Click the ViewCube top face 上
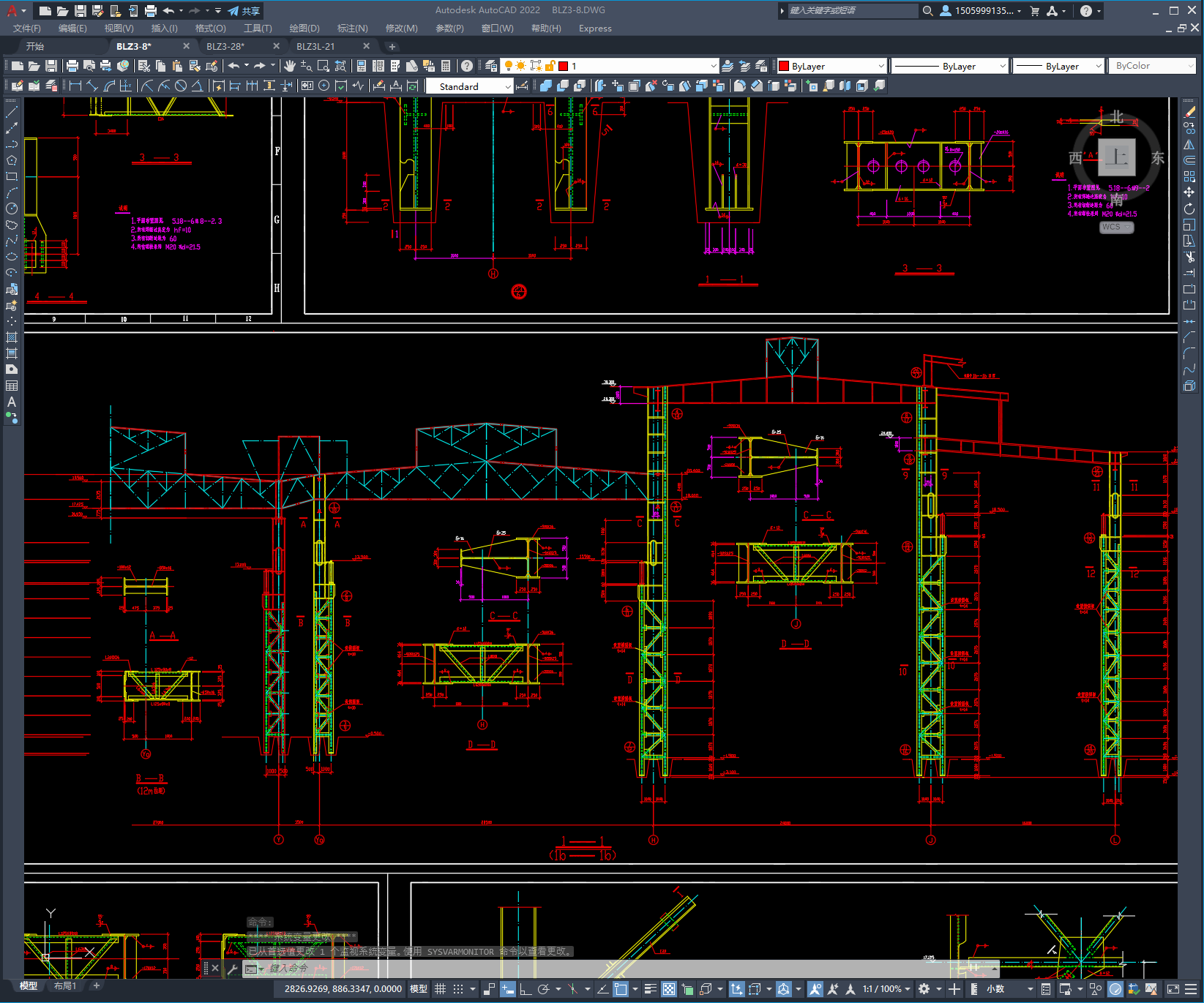The image size is (1204, 1003). click(x=1116, y=157)
